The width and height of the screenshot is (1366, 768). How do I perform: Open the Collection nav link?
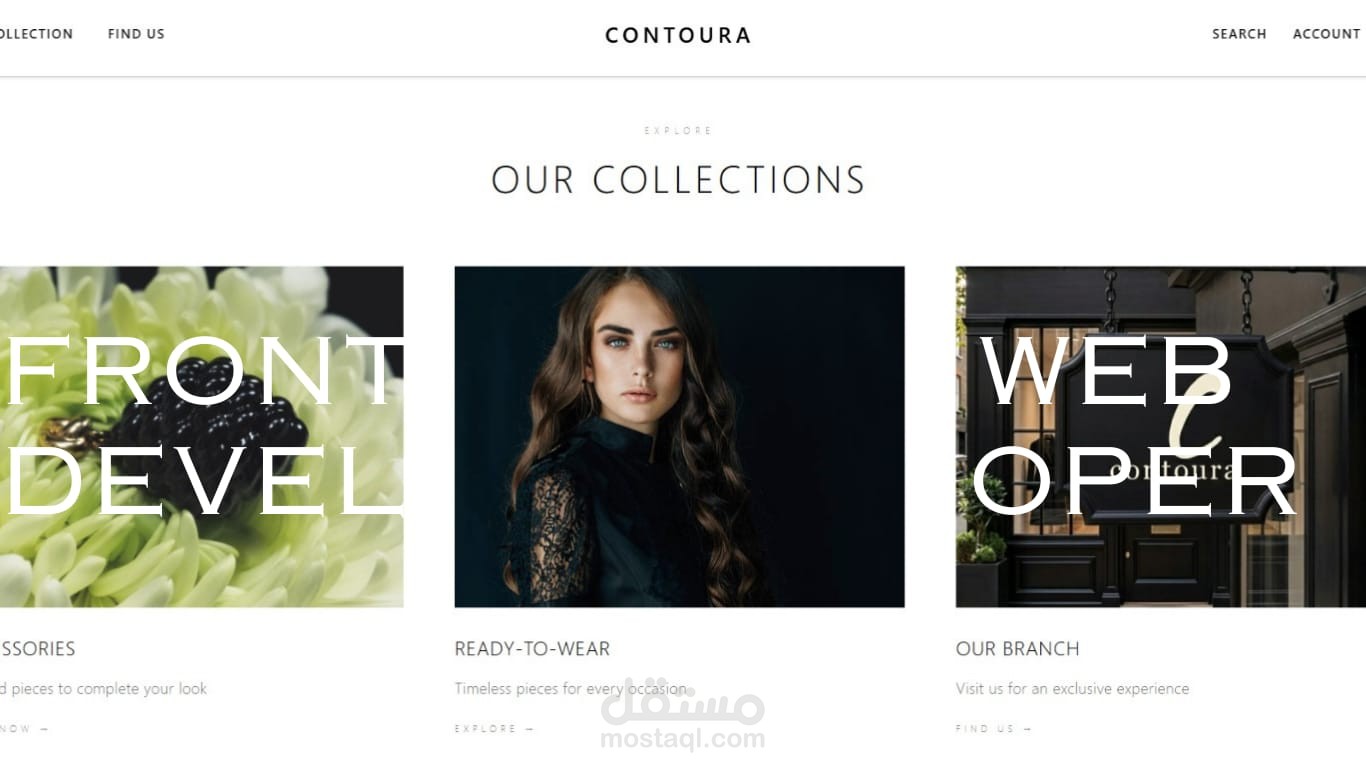pyautogui.click(x=36, y=34)
